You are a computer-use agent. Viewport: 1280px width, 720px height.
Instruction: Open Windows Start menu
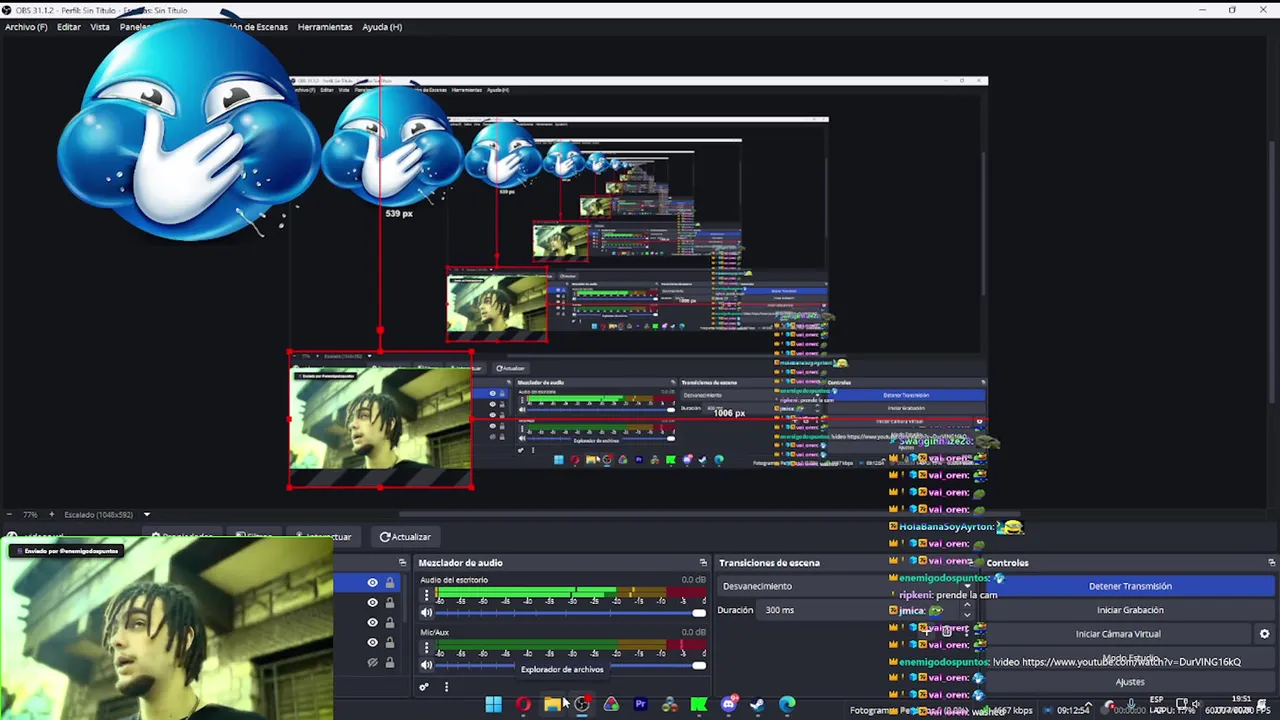click(493, 705)
